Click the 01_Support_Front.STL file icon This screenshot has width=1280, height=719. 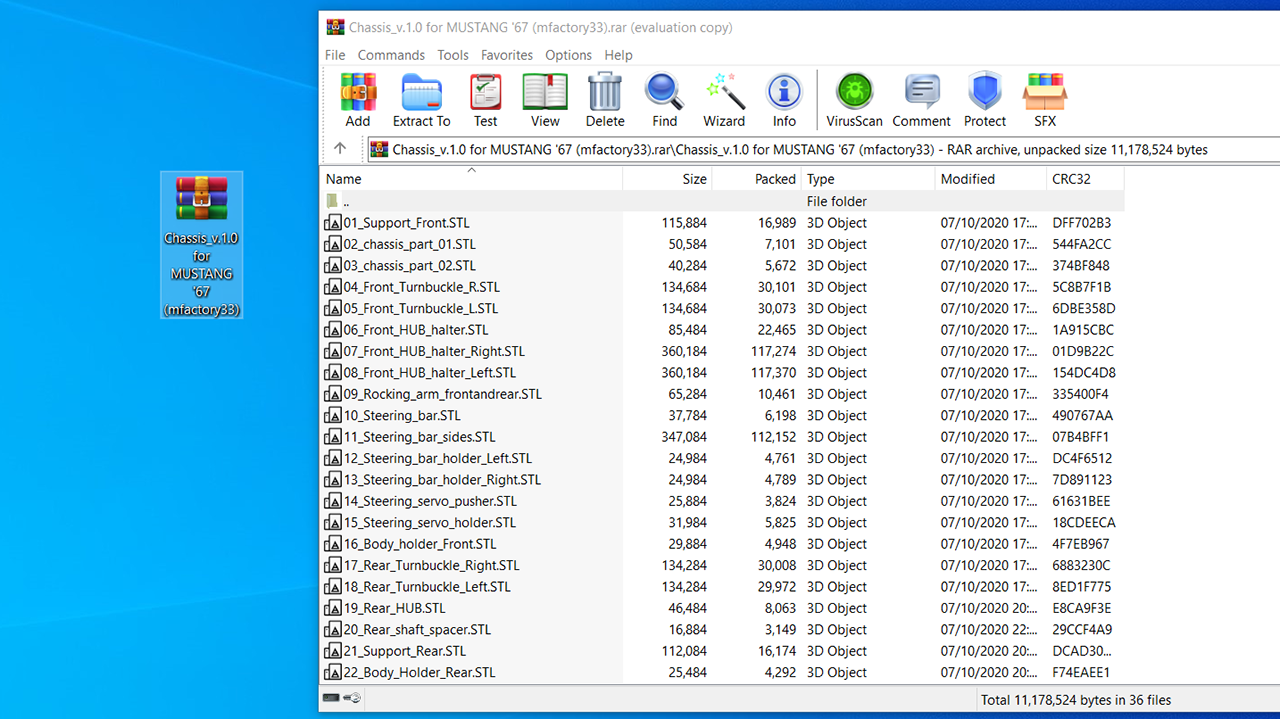(x=333, y=223)
